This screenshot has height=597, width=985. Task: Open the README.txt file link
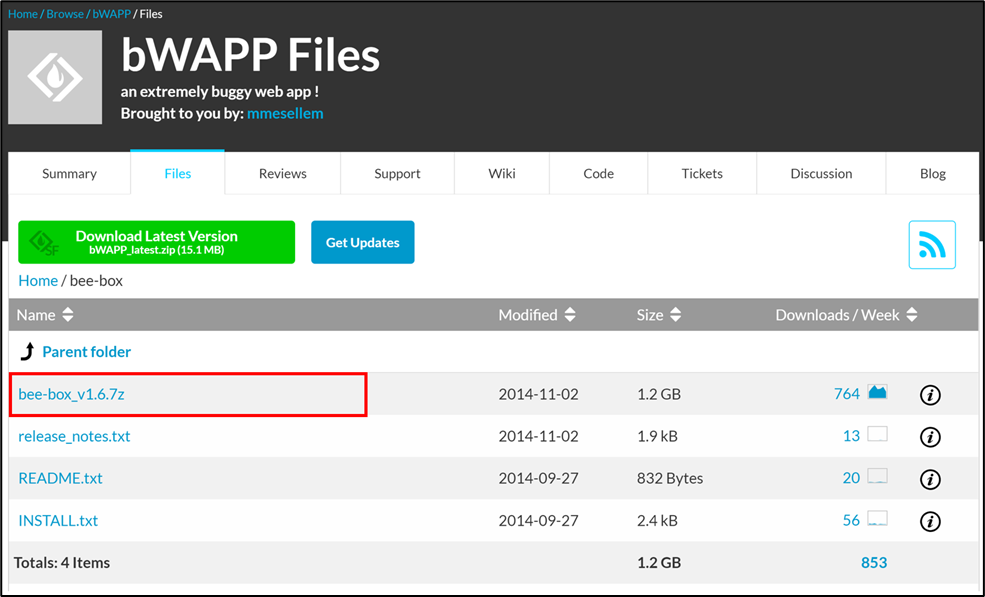tap(60, 478)
